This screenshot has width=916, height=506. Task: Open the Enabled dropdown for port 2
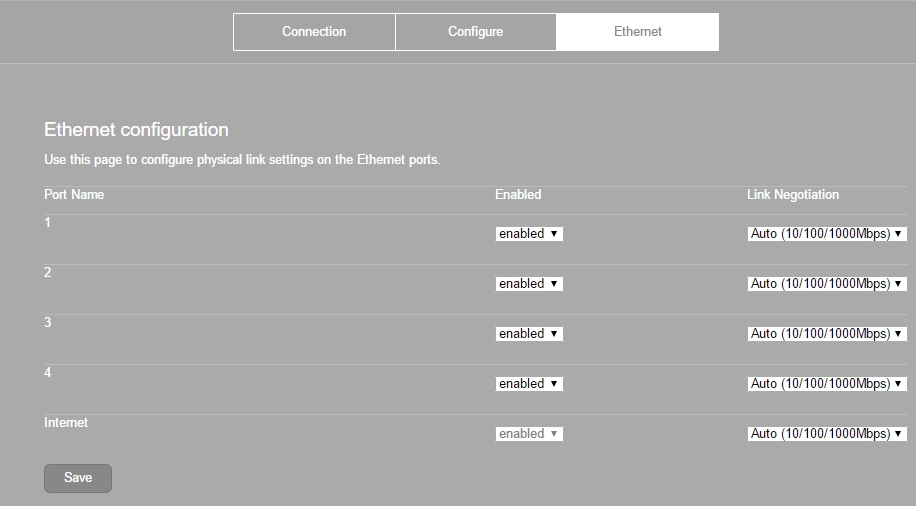tap(529, 284)
